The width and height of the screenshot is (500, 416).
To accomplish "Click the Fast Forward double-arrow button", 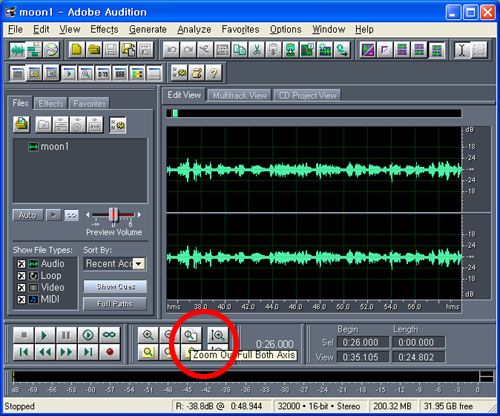I will coord(66,352).
